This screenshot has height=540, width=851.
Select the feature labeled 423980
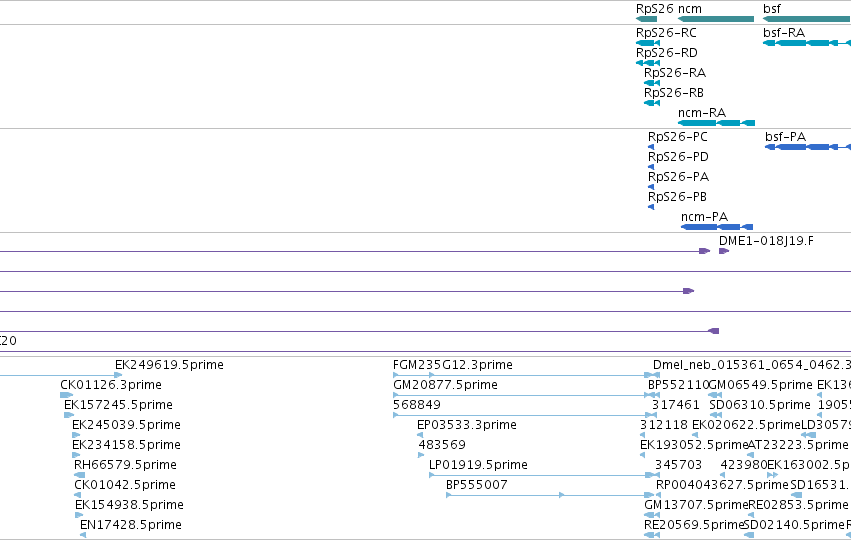pos(744,465)
